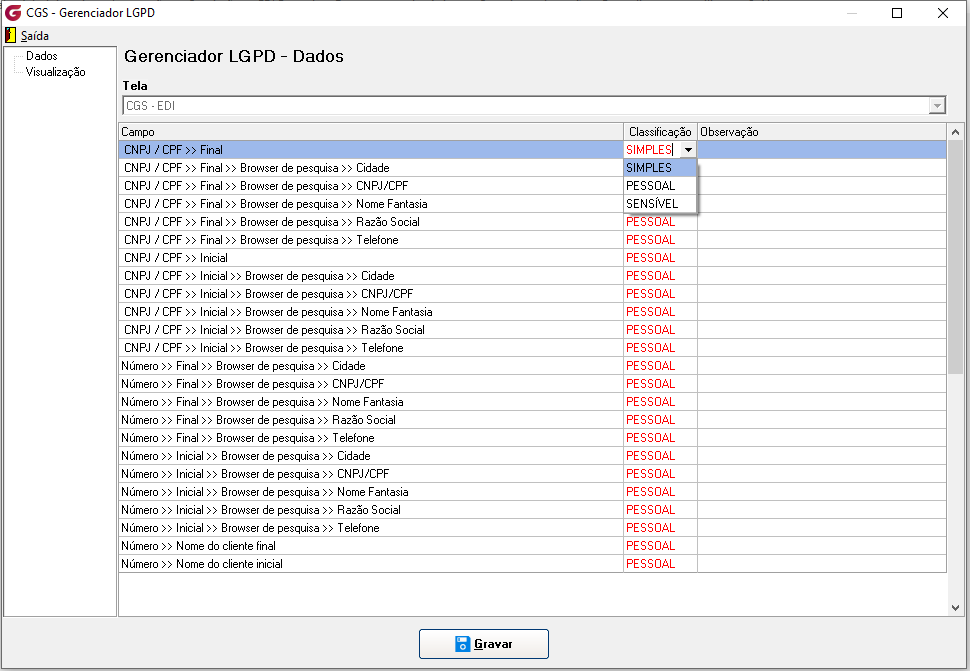Click the Classificação dropdown arrow in first row
This screenshot has width=970, height=671.
[689, 150]
